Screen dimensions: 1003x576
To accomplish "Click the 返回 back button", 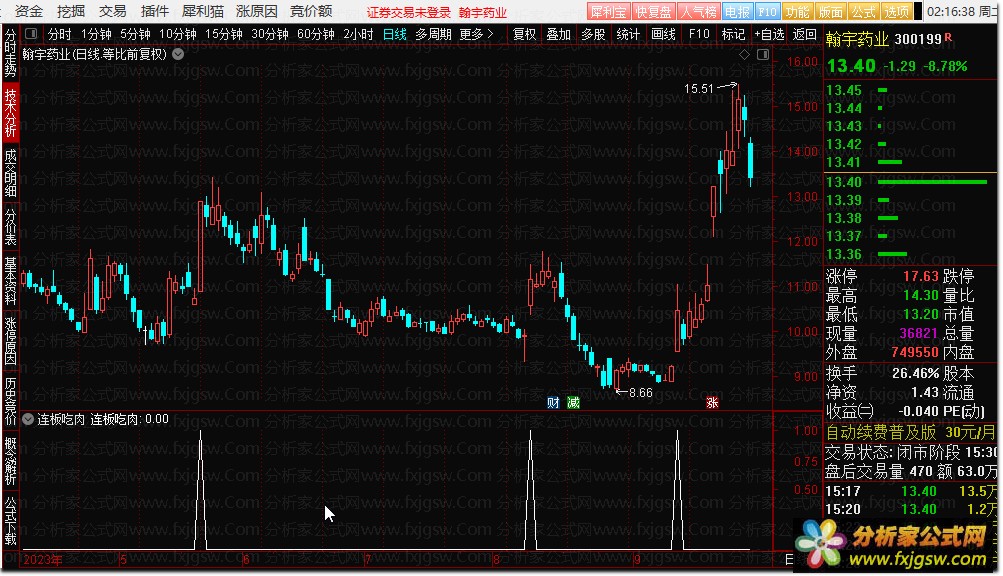I will 804,34.
